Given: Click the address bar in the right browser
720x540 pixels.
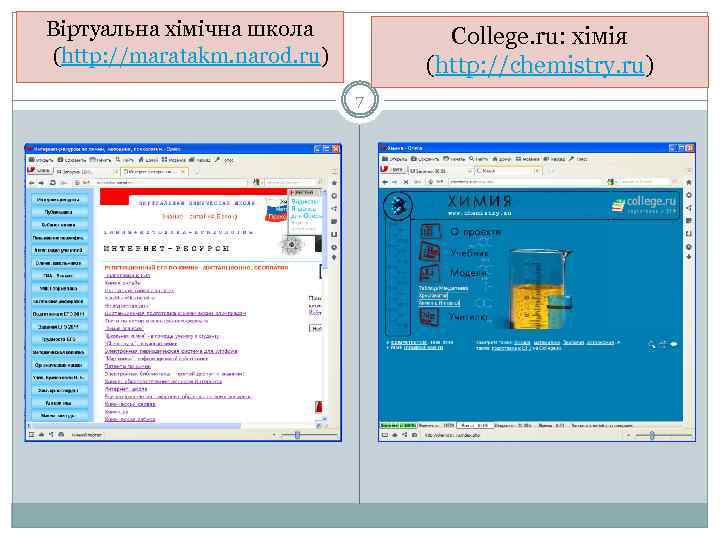Looking at the screenshot, I should [x=525, y=182].
